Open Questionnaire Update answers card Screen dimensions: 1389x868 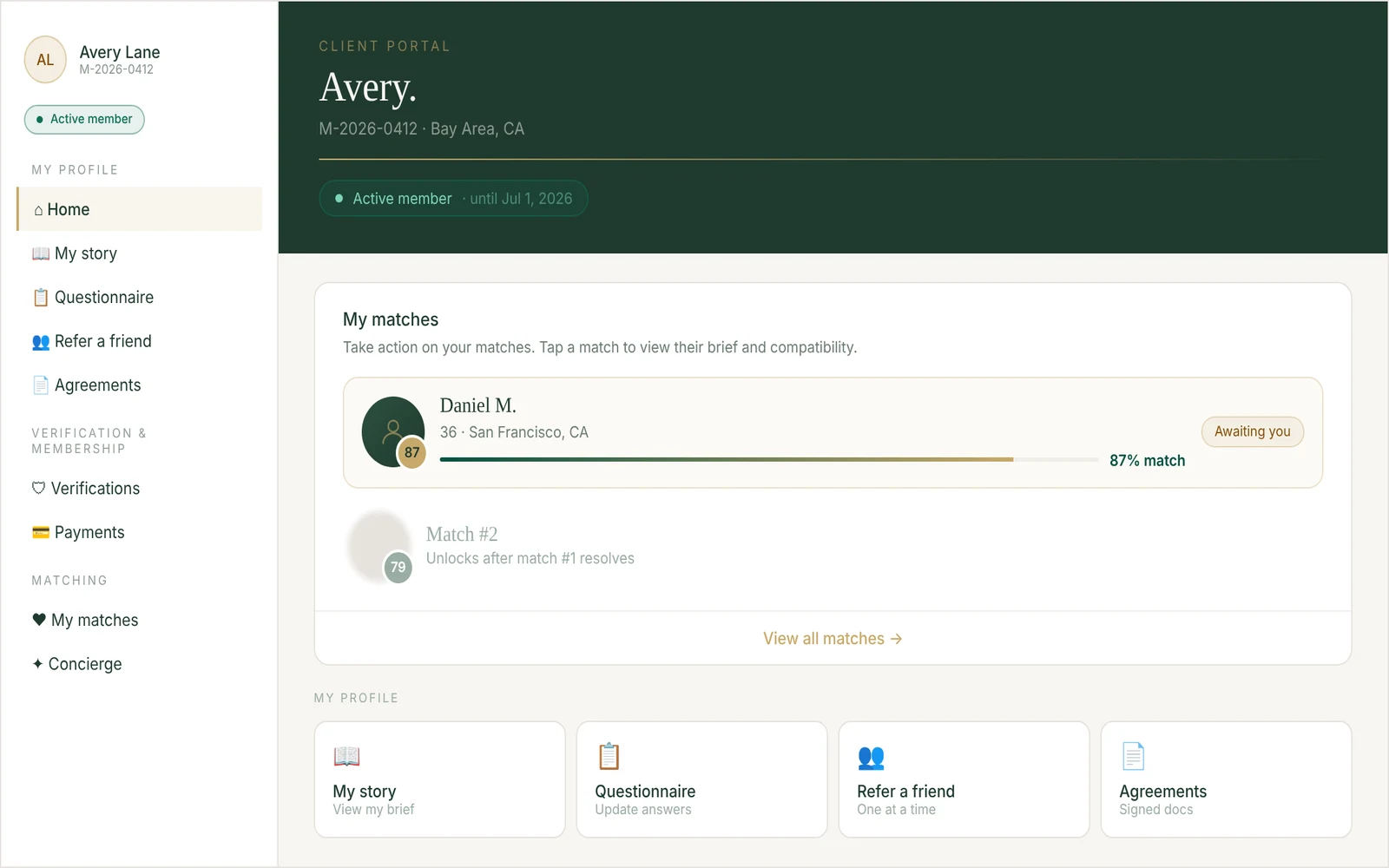(701, 779)
